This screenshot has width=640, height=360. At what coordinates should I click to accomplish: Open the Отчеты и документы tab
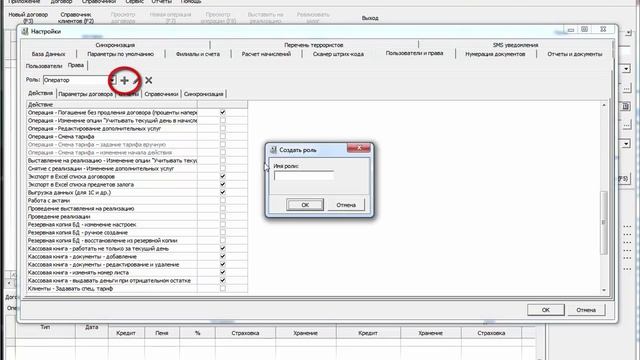(575, 54)
